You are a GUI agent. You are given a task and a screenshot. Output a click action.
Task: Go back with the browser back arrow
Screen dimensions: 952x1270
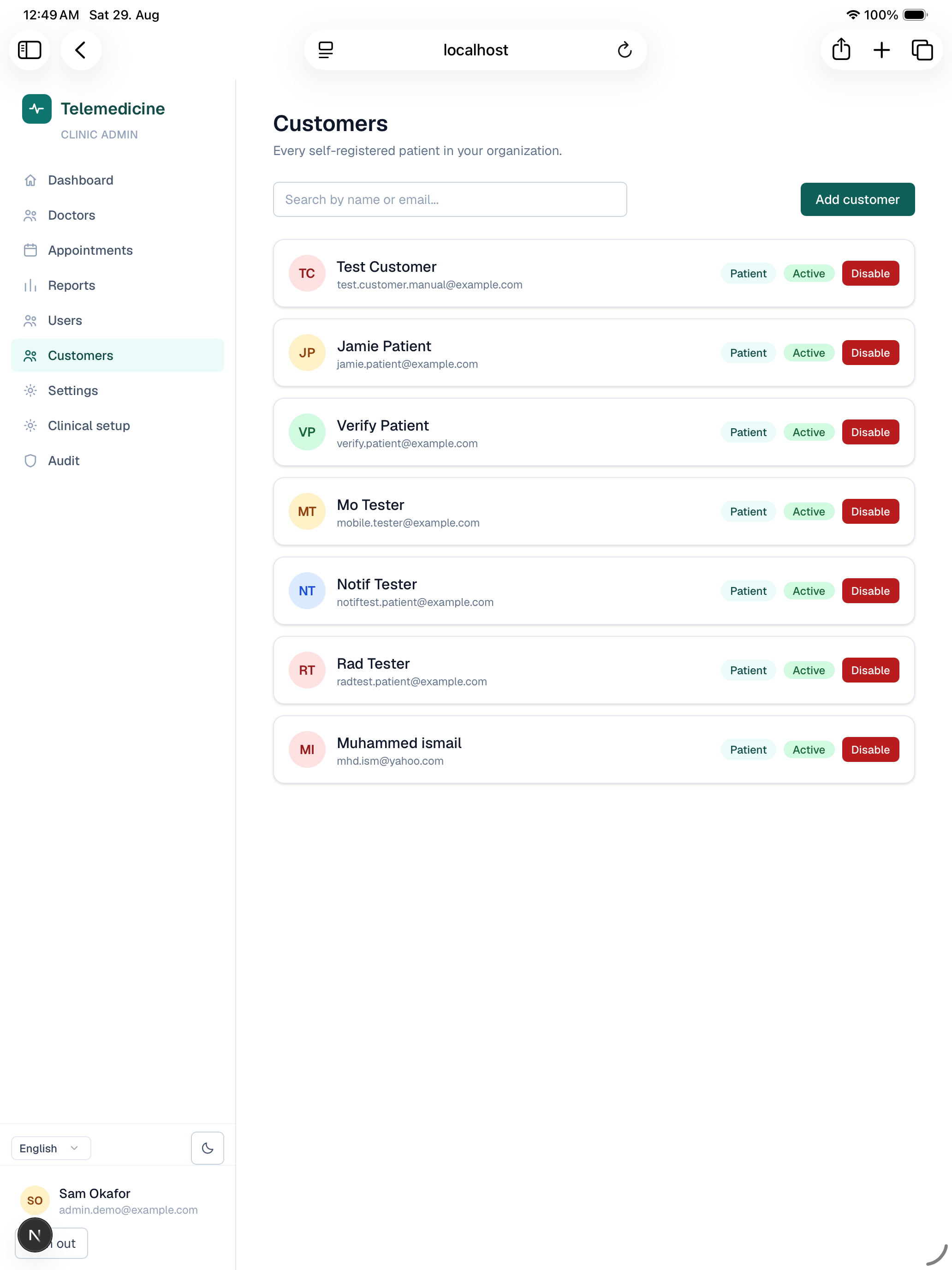click(x=81, y=50)
